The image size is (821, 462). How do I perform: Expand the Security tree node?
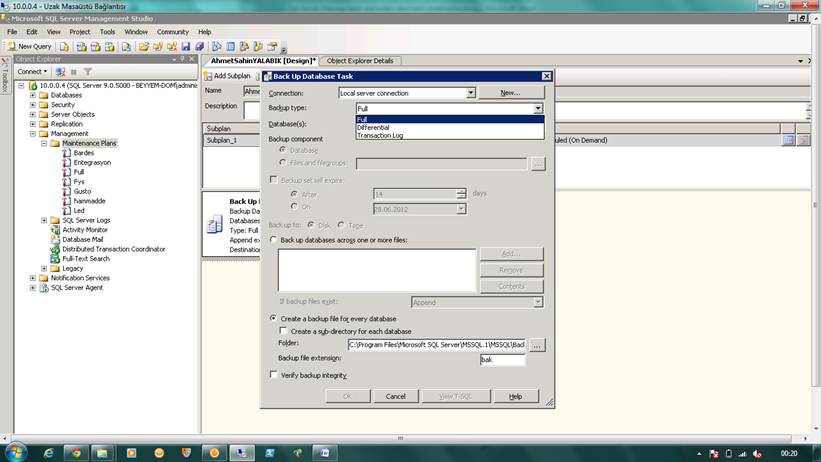click(x=33, y=105)
